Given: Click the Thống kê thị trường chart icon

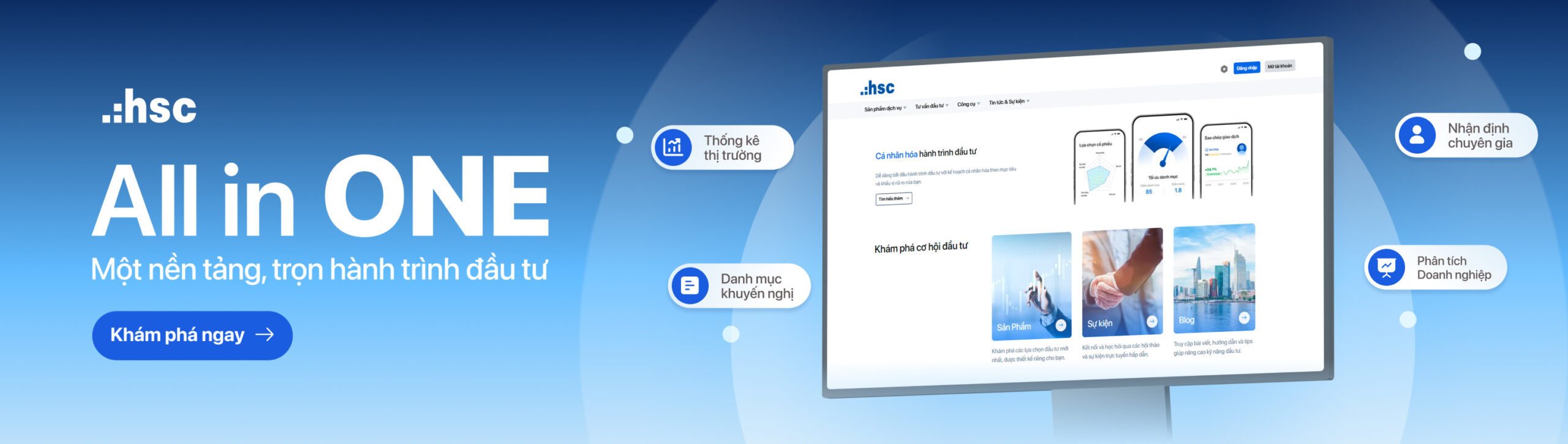Looking at the screenshot, I should (673, 148).
